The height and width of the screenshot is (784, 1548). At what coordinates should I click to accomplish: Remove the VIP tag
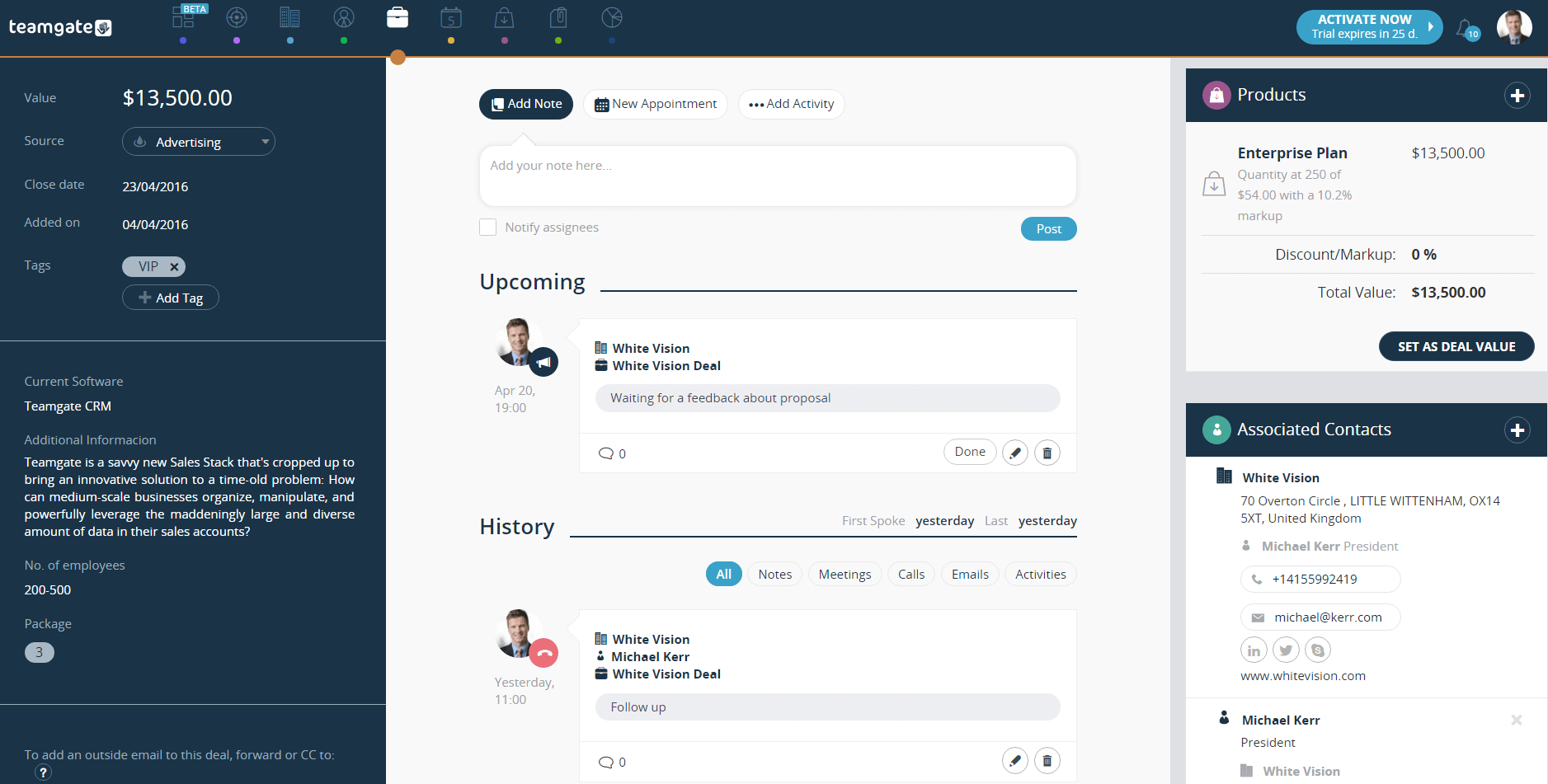[x=174, y=267]
